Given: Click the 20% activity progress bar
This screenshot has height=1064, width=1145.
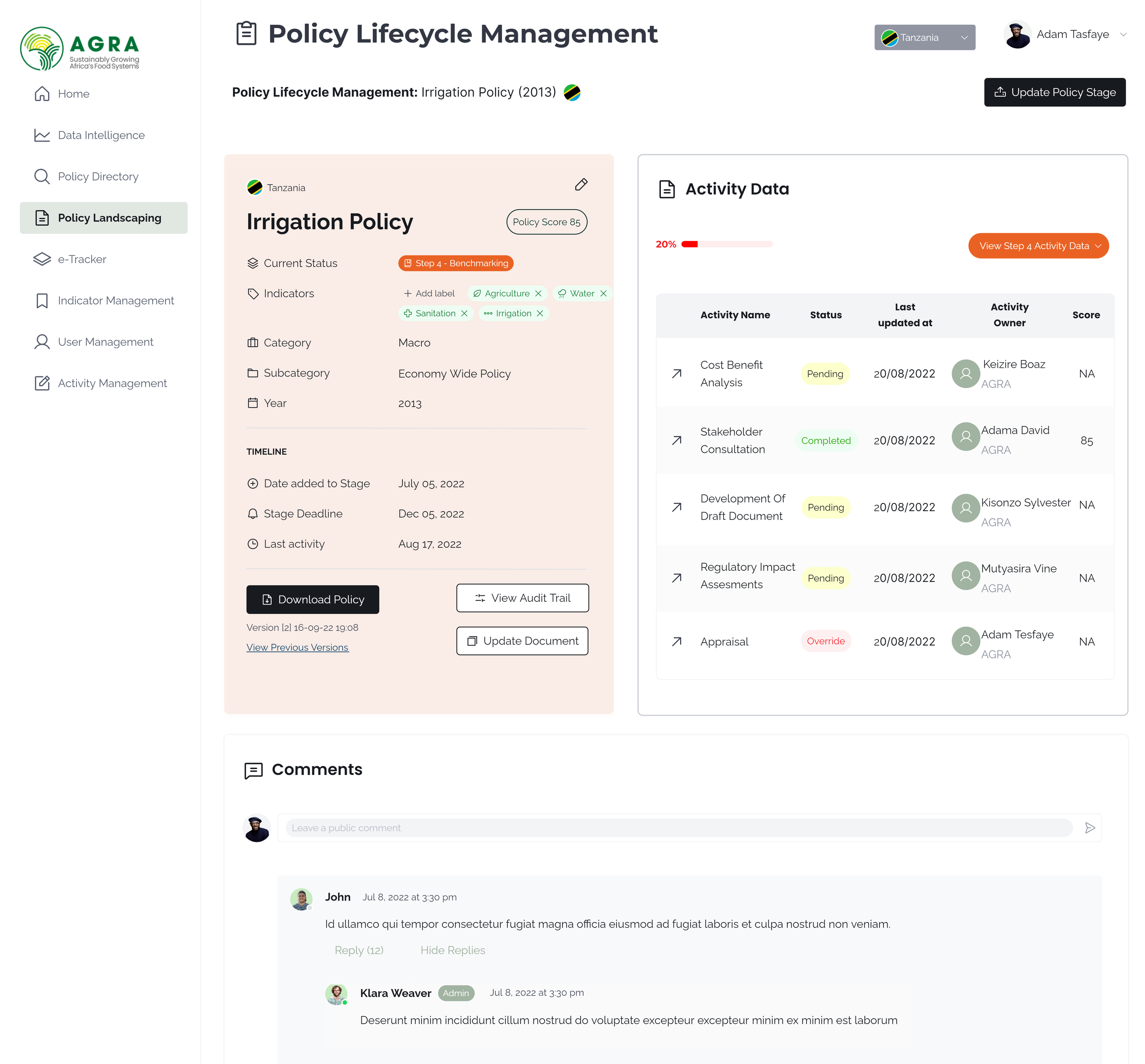Looking at the screenshot, I should pos(726,244).
